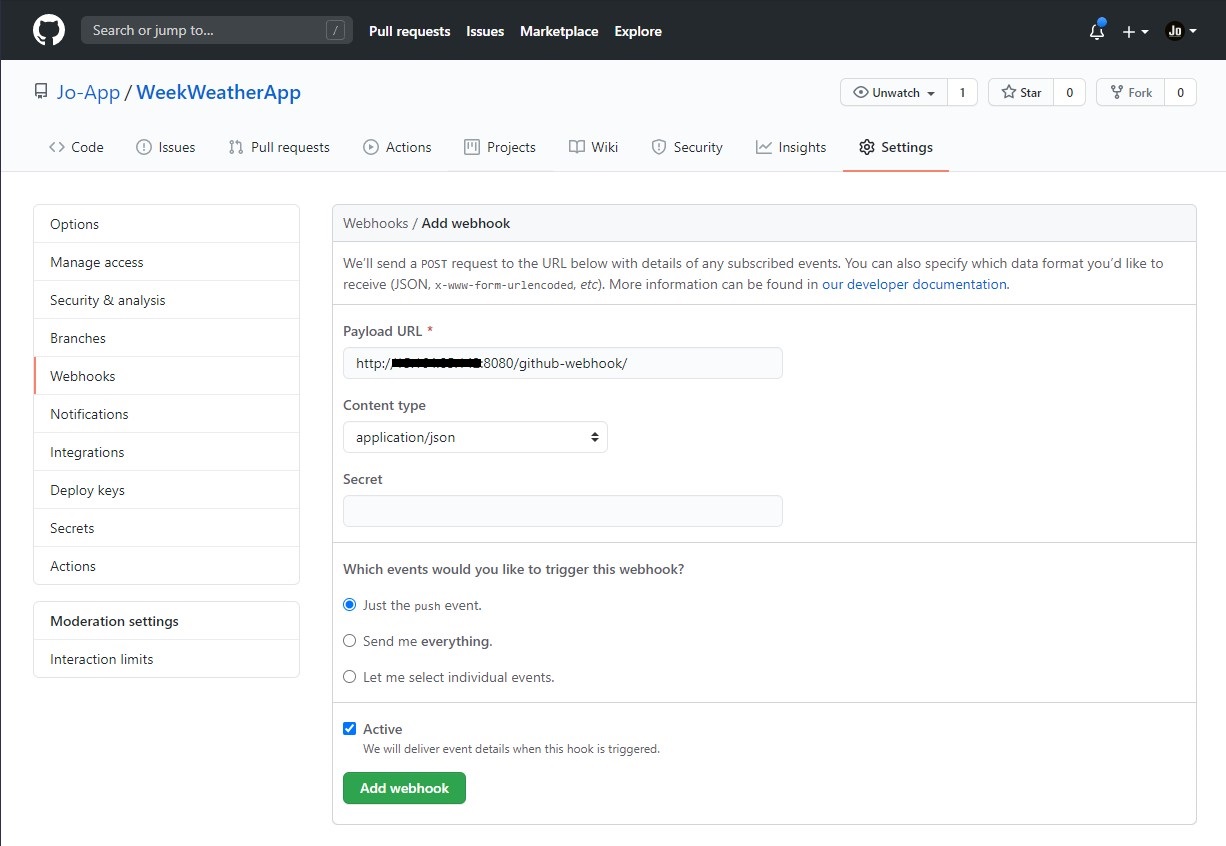This screenshot has height=846, width=1226.
Task: Click the search or jump to field
Action: point(217,30)
